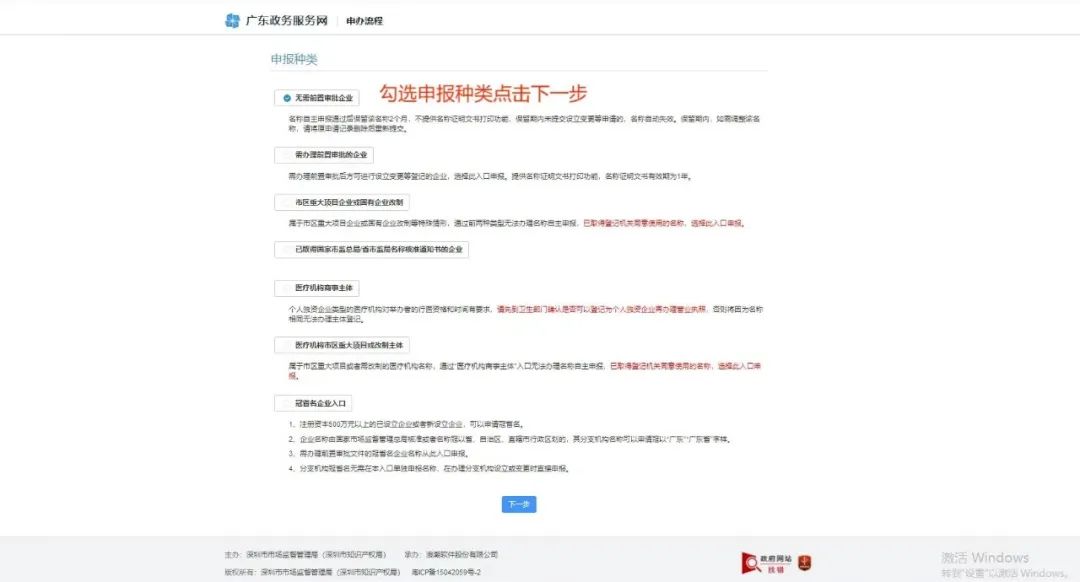Choose the 医疗机构商事主体 category
The image size is (1080, 582).
pyautogui.click(x=319, y=287)
